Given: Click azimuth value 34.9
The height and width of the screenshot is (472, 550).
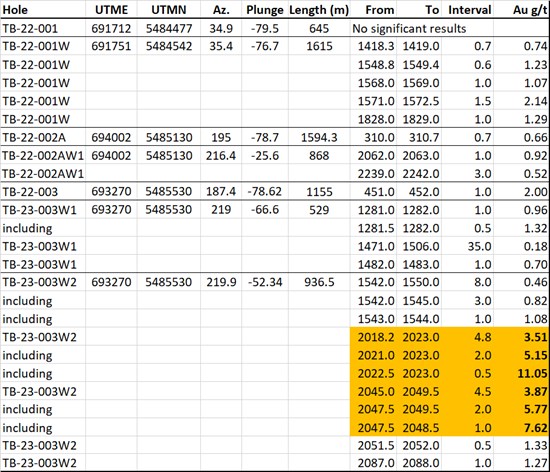Looking at the screenshot, I should coord(221,28).
